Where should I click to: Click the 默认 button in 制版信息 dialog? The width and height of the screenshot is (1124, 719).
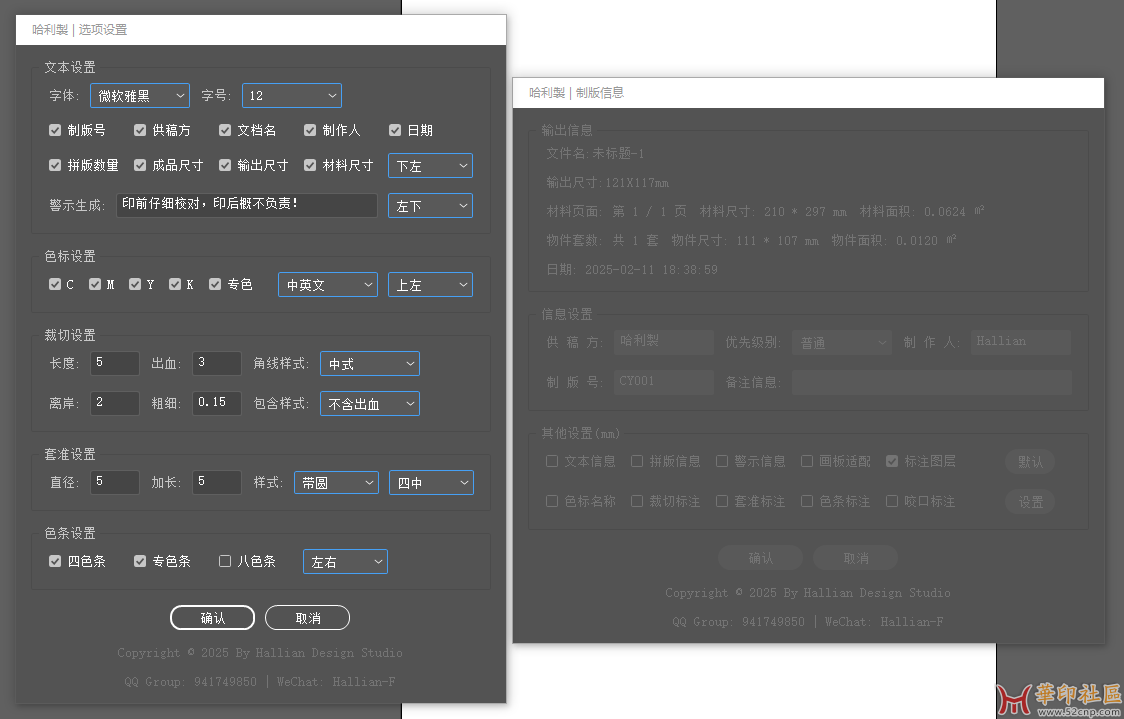click(x=1030, y=461)
